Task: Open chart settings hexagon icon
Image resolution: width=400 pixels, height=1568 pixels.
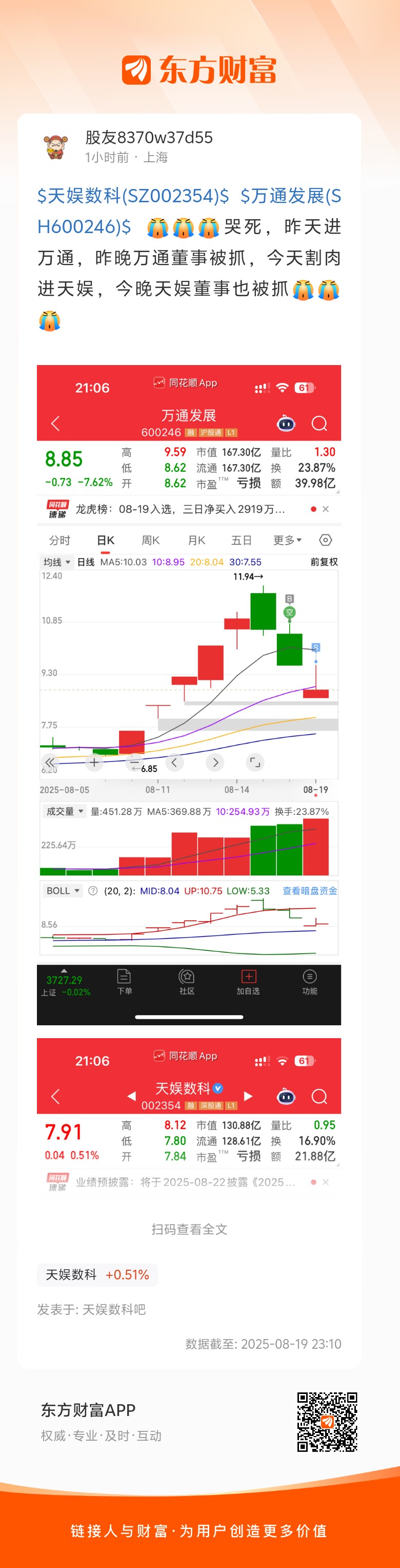Action: (325, 540)
